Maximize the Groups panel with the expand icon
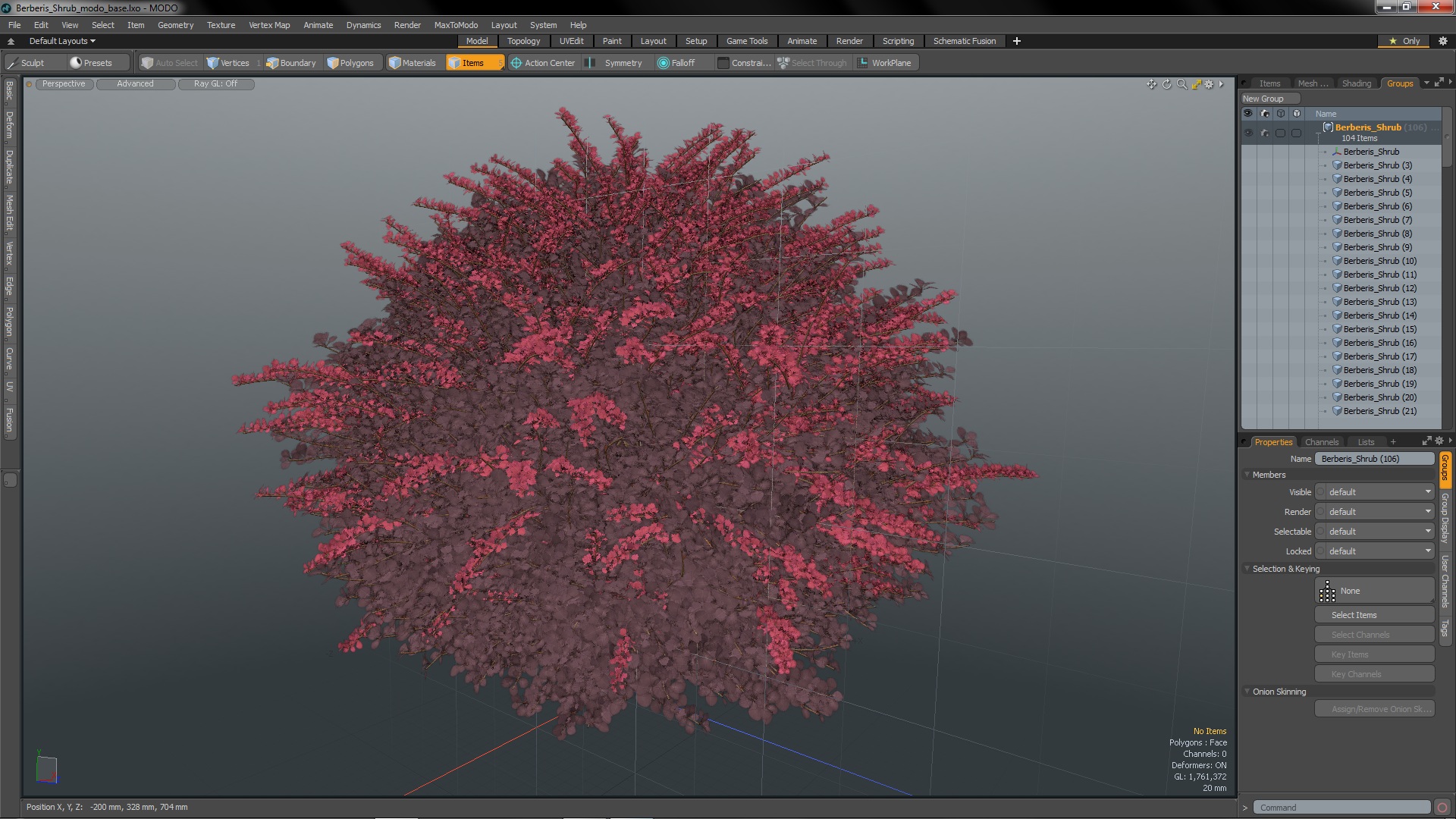Screen dimensions: 1456x819 [1439, 83]
